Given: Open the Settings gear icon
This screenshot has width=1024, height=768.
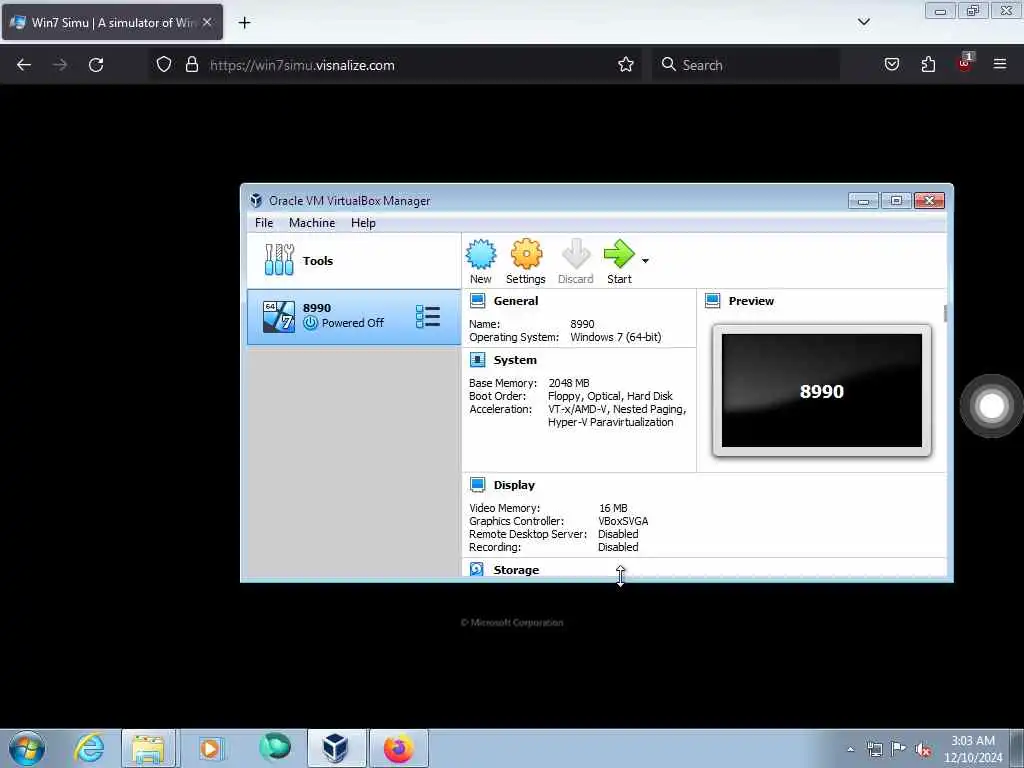Looking at the screenshot, I should 526,254.
